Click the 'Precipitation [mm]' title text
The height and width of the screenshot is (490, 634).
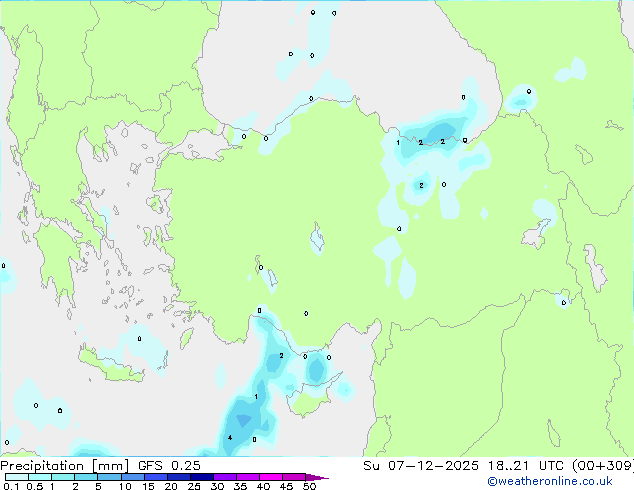coord(64,466)
